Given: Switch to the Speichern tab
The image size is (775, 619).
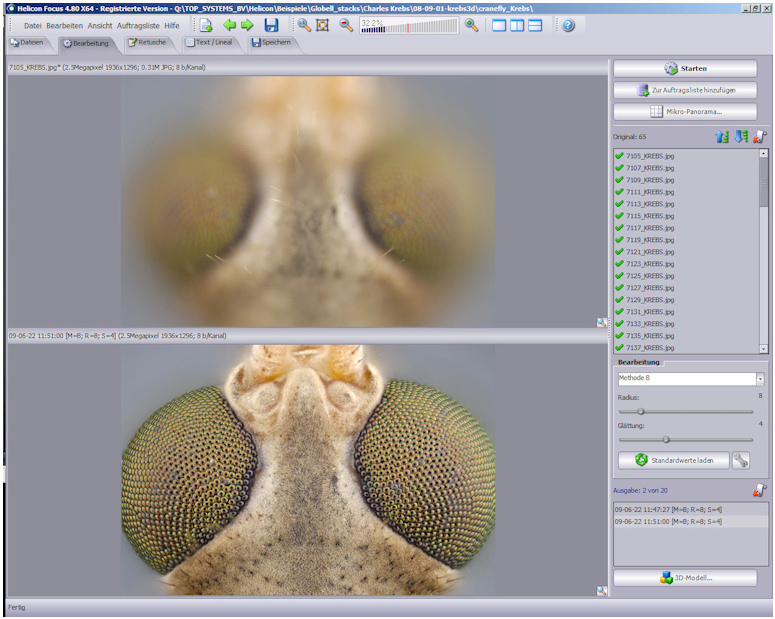Looking at the screenshot, I should (271, 43).
